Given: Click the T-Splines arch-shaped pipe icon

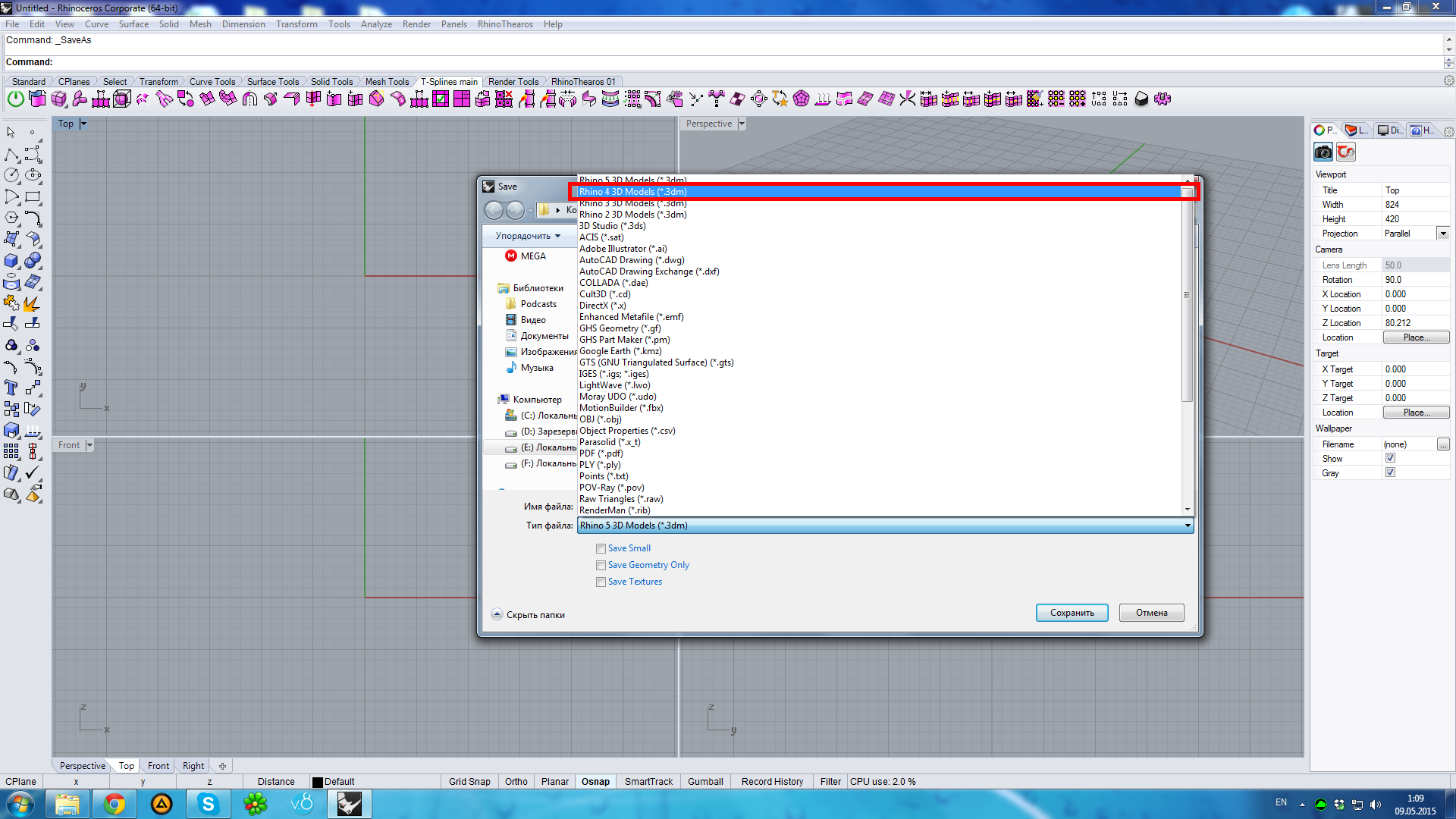Looking at the screenshot, I should pyautogui.click(x=249, y=99).
